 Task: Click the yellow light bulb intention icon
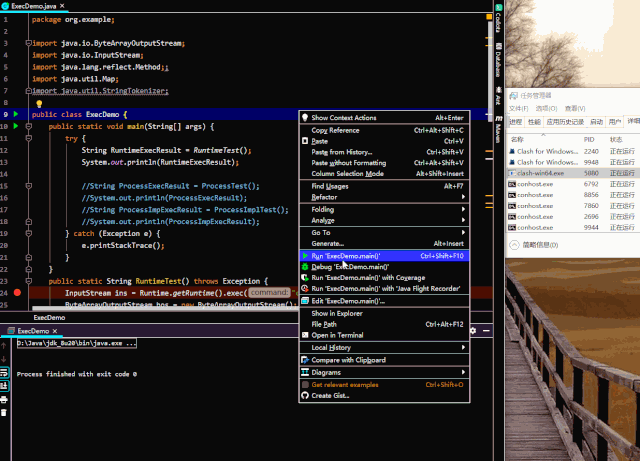click(x=39, y=104)
